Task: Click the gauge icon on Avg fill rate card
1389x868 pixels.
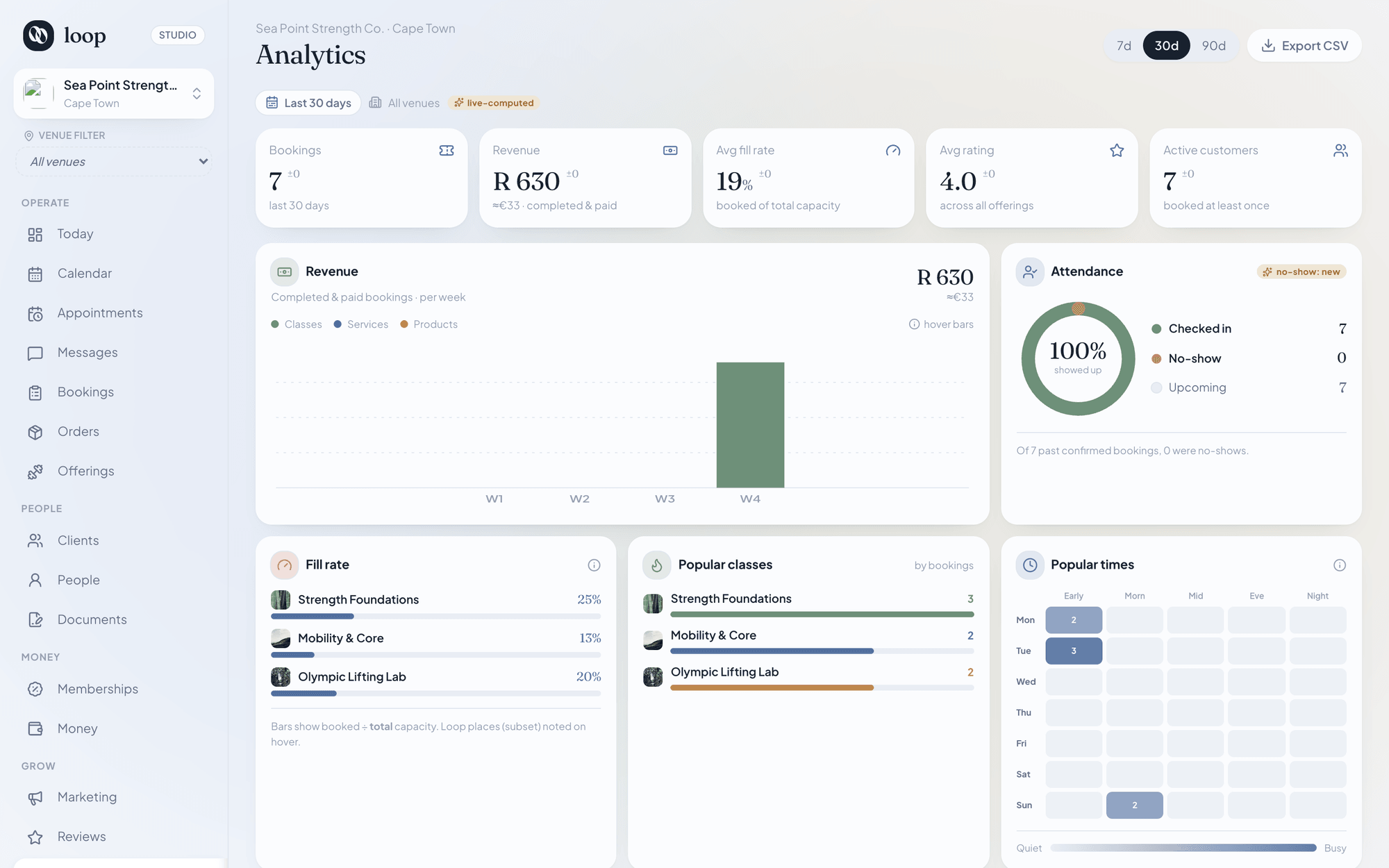Action: (893, 151)
